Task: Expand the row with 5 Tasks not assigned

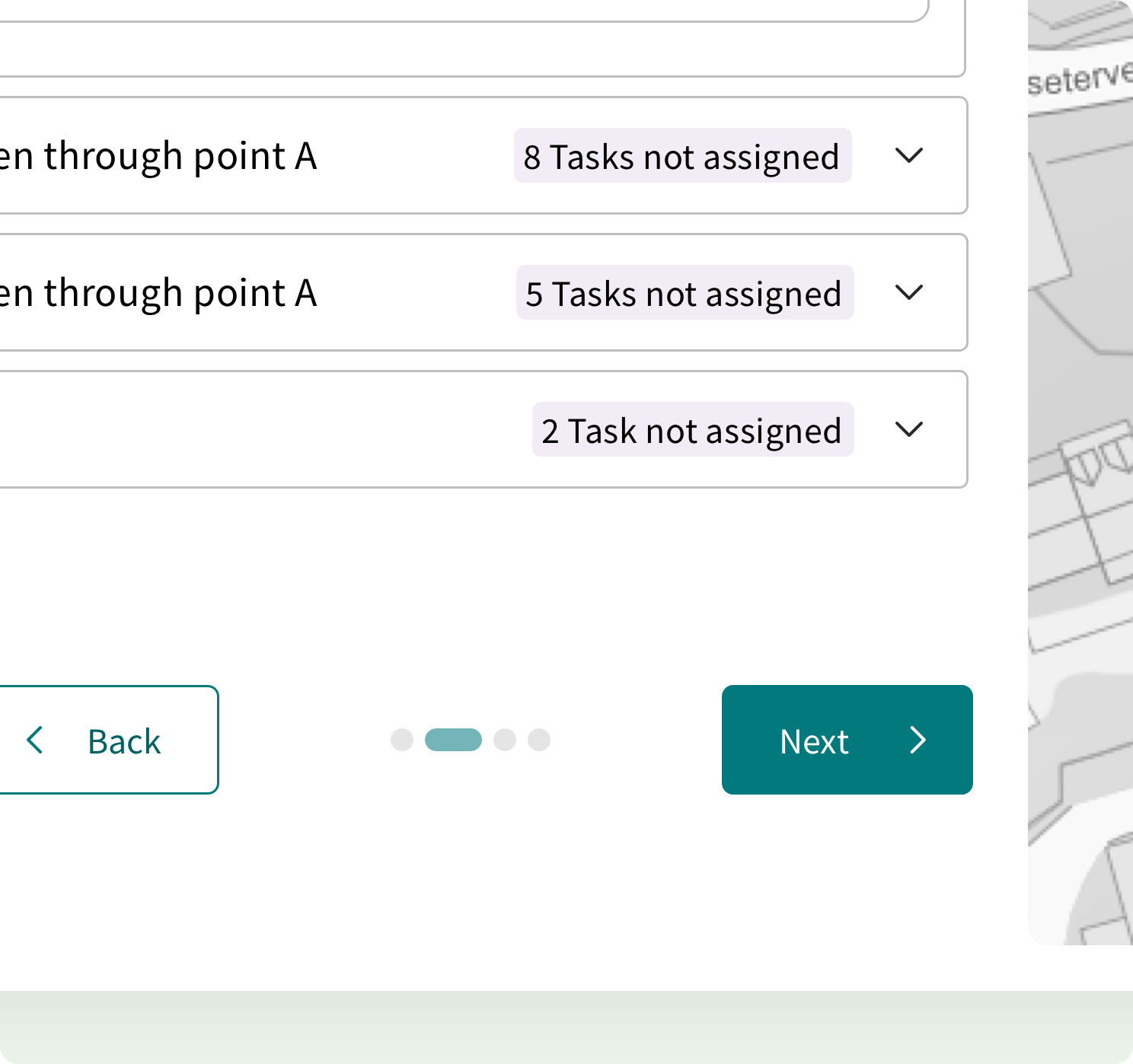Action: [x=908, y=292]
